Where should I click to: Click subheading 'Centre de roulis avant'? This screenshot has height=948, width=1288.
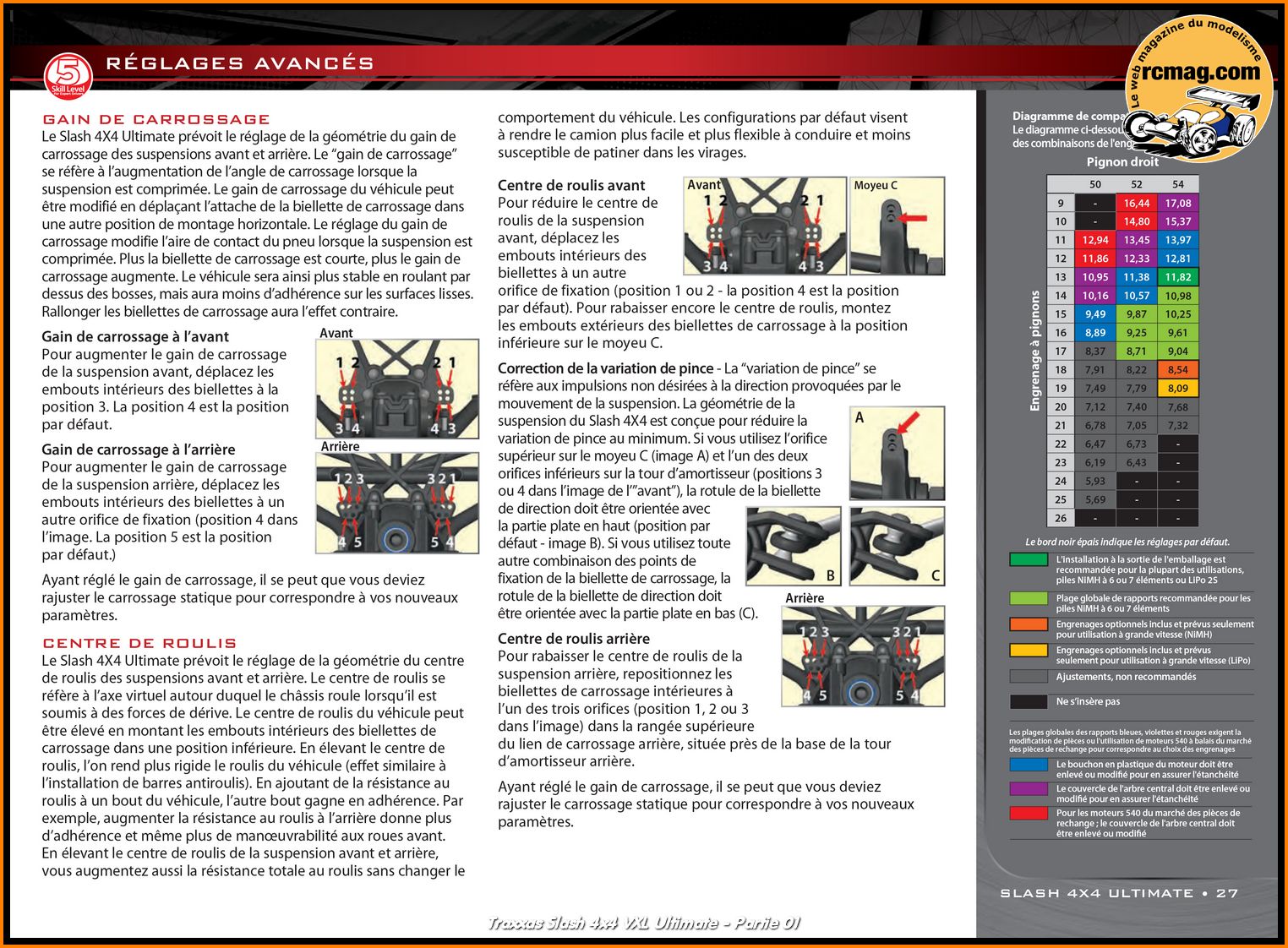tap(571, 185)
